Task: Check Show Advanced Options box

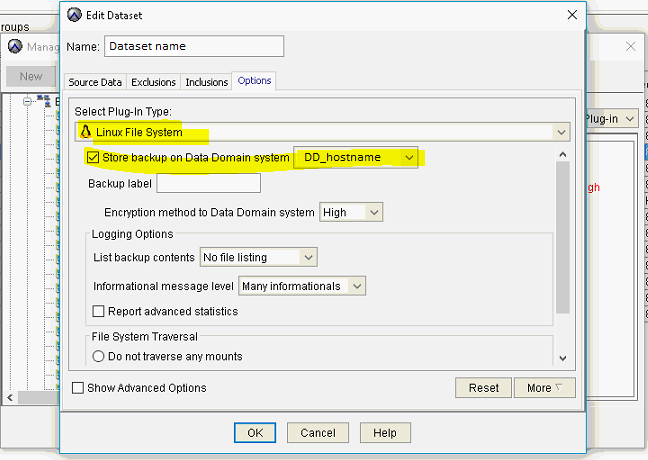Action: (x=79, y=388)
